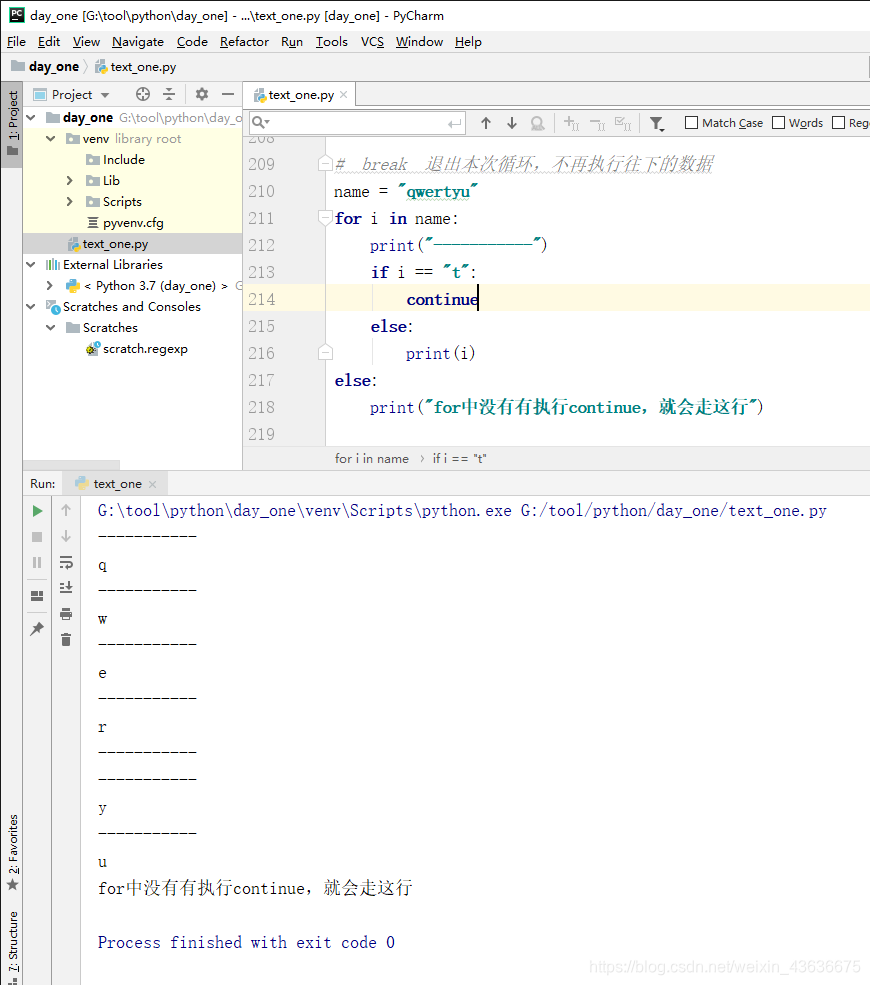
Task: Click the Scroll to End console icon
Action: tap(66, 588)
